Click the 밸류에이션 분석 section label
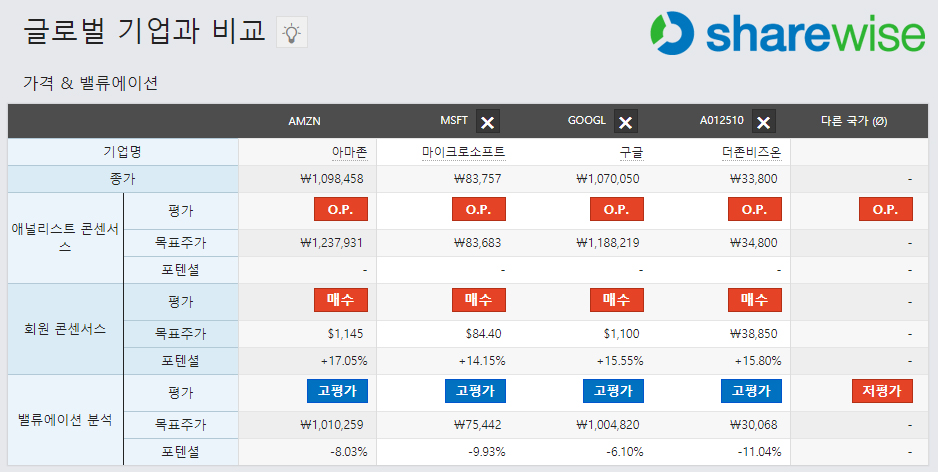Screen dimensions: 938x472 [x=65, y=420]
